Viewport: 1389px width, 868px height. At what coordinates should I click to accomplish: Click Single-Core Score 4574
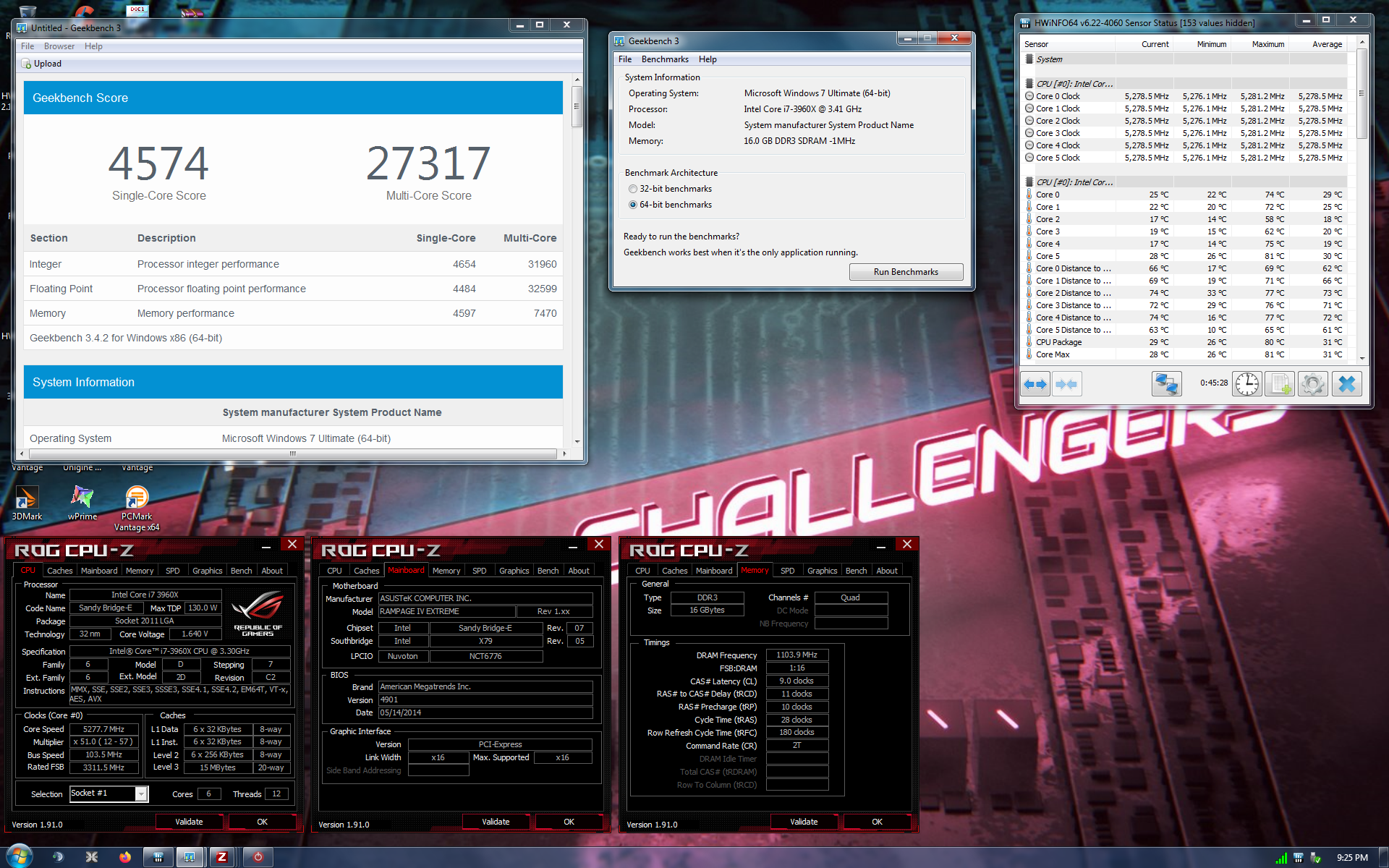(x=158, y=163)
